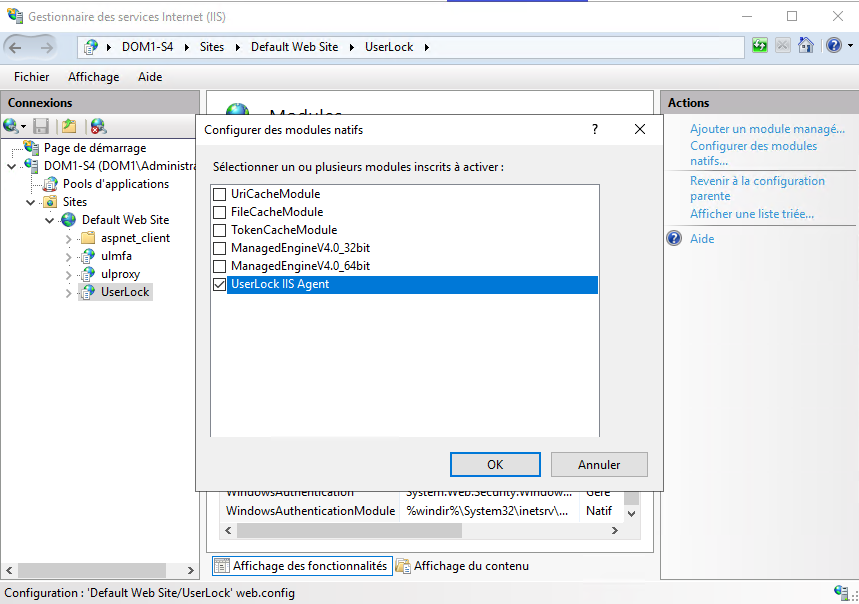
Task: Click modules list horizontal scrollbar thumb
Action: pos(349,530)
